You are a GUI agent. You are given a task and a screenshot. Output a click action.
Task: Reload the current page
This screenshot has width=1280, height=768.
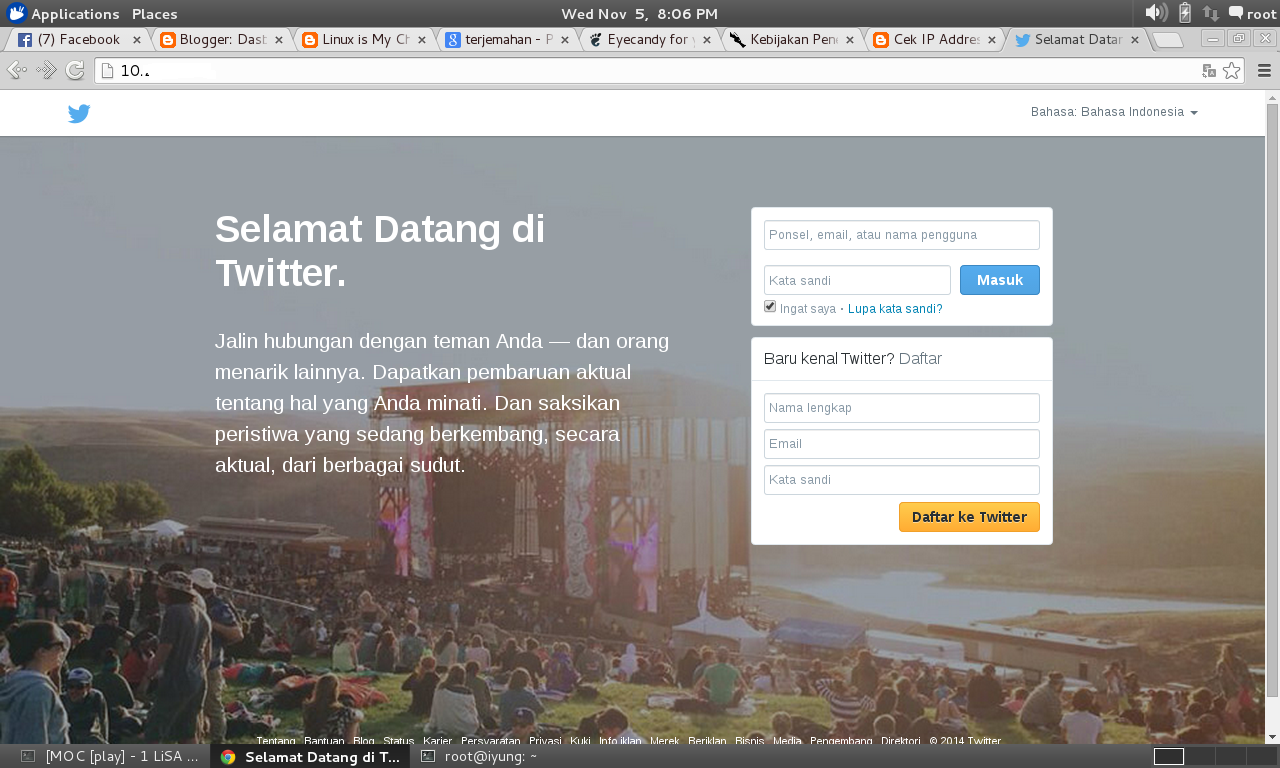click(x=73, y=70)
